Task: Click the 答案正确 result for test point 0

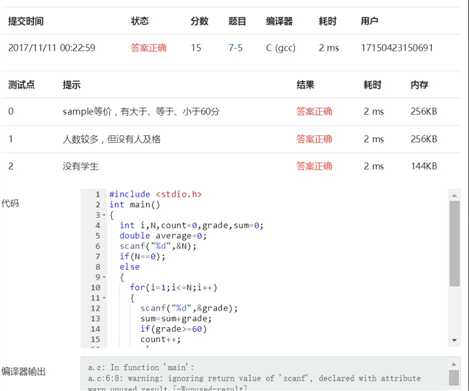Action: click(314, 111)
